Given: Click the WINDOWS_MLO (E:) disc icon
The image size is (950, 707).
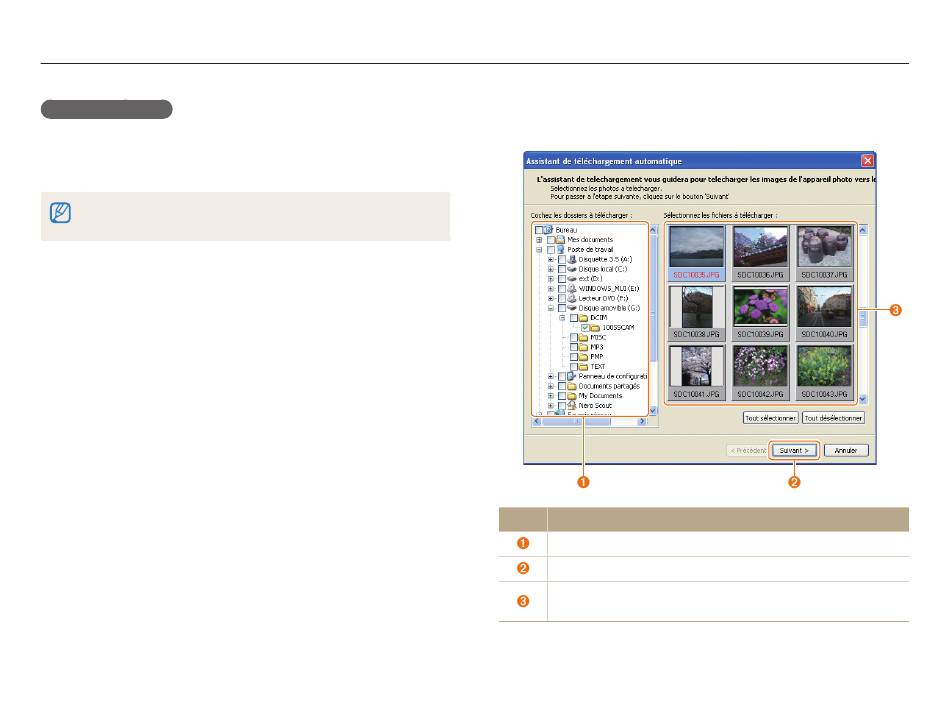Looking at the screenshot, I should (x=571, y=288).
